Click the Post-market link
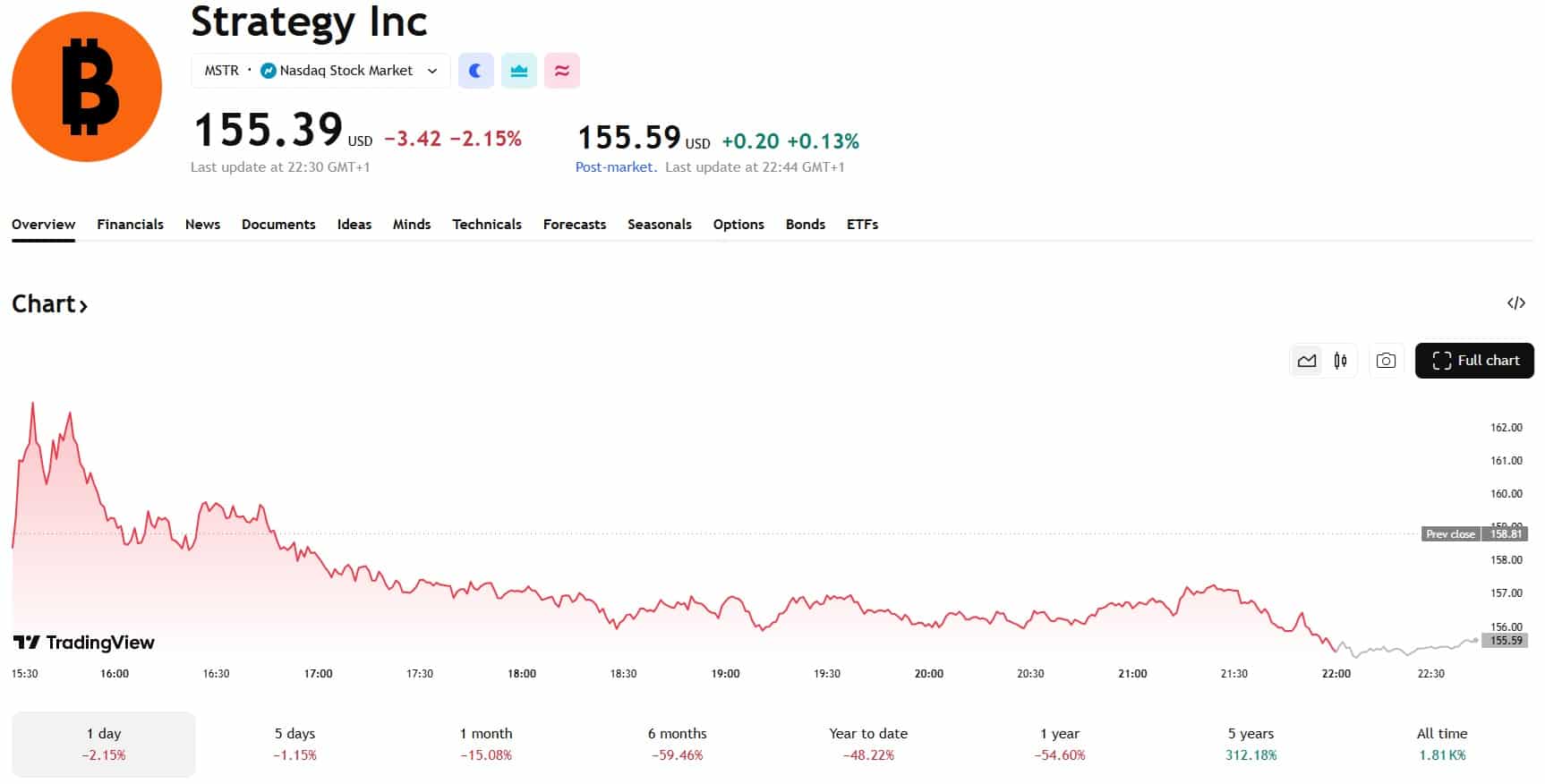 (615, 167)
